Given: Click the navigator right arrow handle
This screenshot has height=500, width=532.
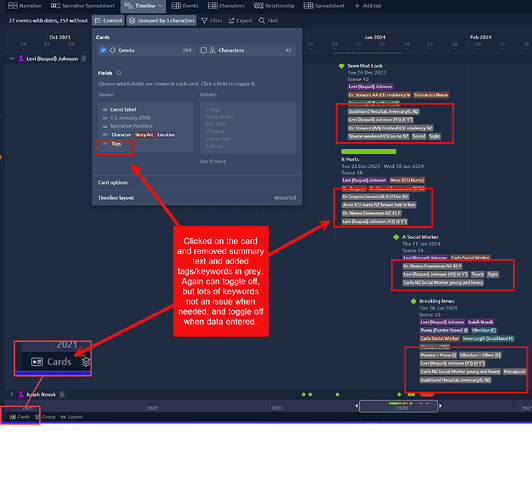Looking at the screenshot, I should tap(440, 406).
